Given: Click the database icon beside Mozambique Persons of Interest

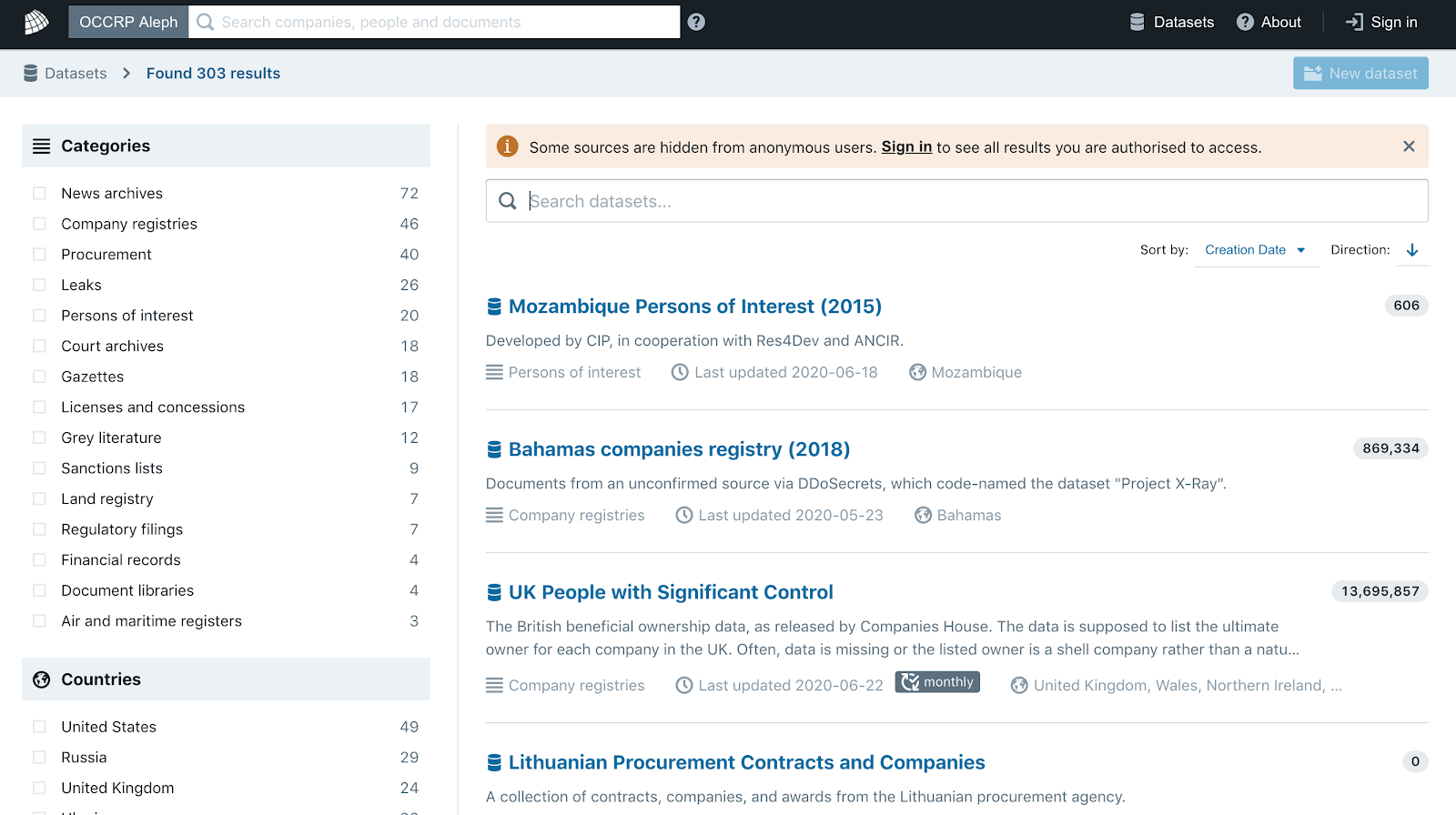Looking at the screenshot, I should point(494,307).
